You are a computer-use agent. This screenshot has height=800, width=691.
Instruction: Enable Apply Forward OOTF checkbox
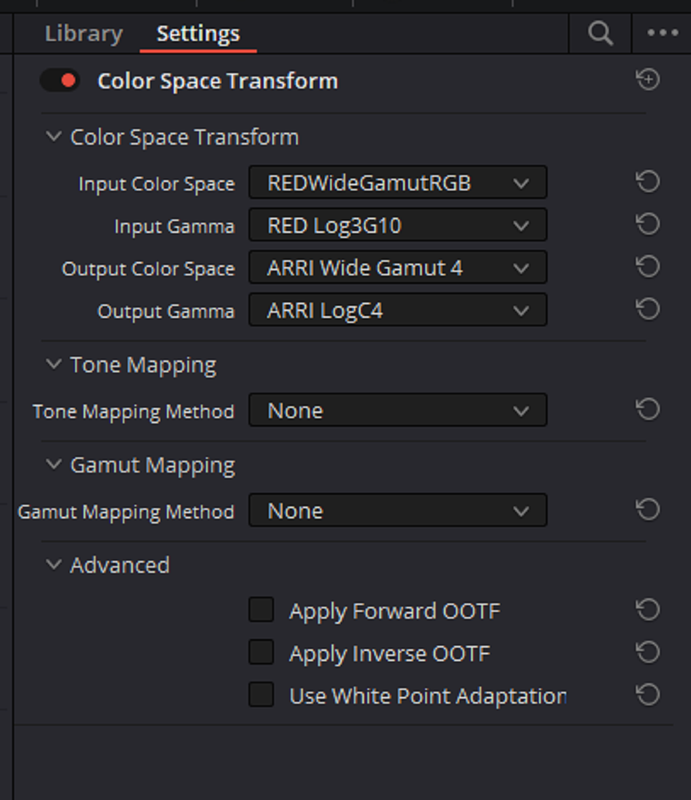(261, 610)
